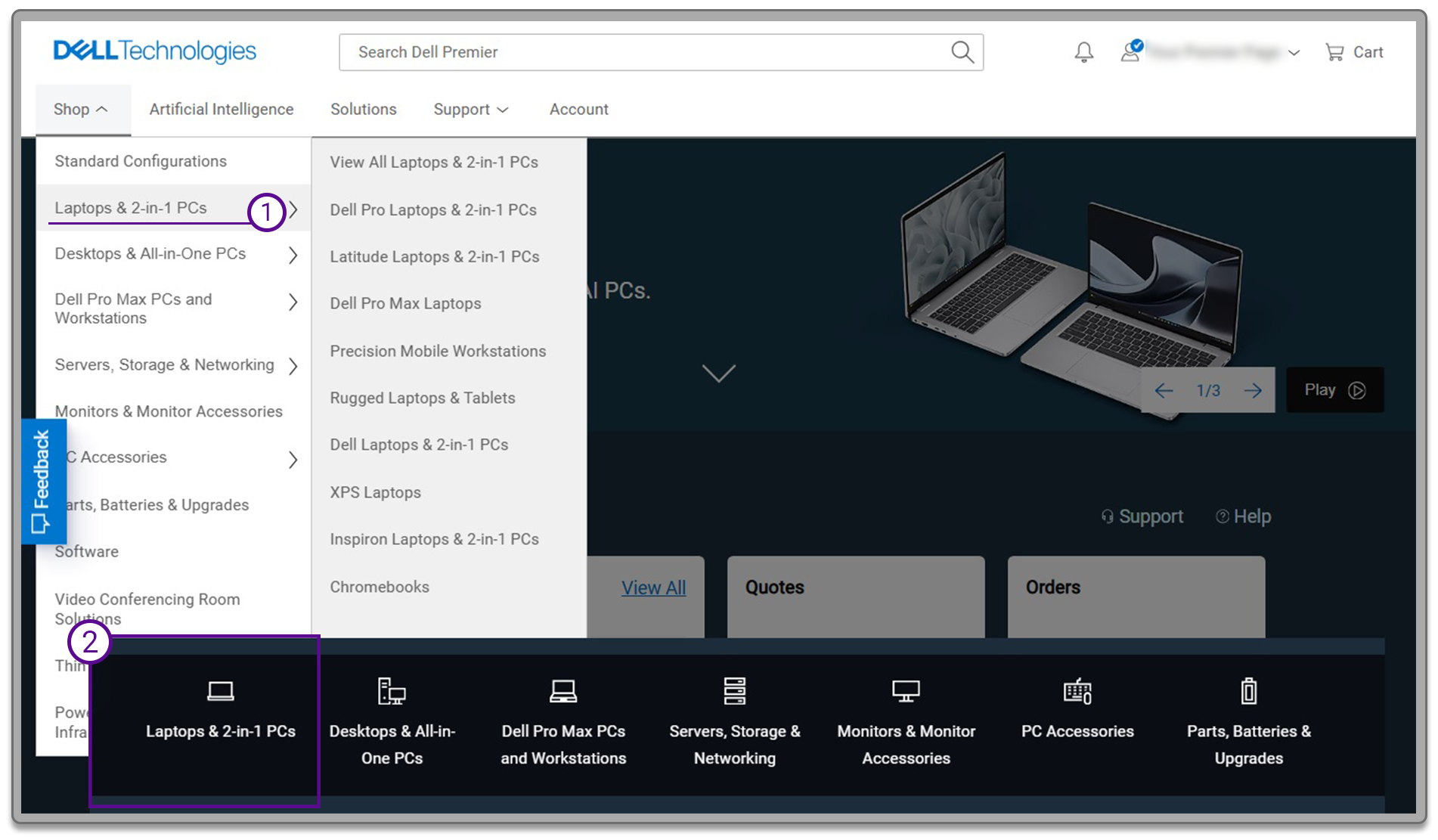Click Inspiron Laptops & 2-in-1 PCs
The image size is (1438, 840).
click(x=434, y=540)
